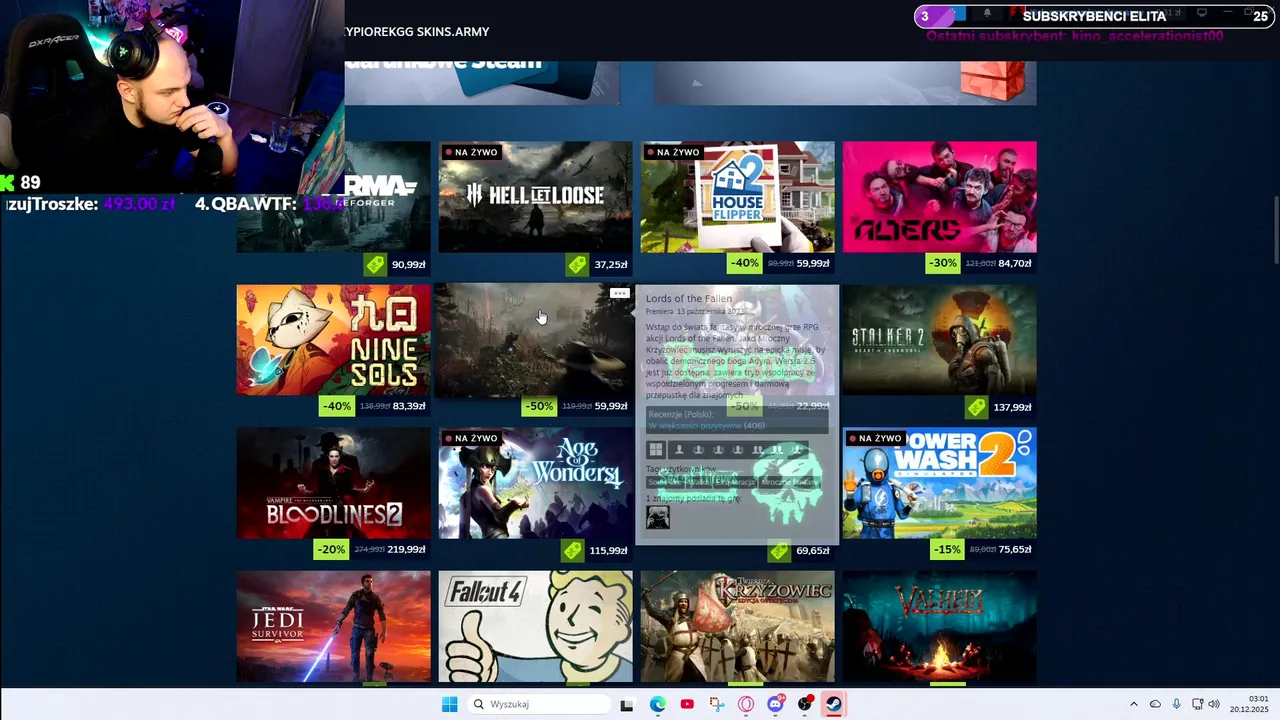Click the green coupon tag under S.T.A.L.K.E.R. 2
1280x720 pixels.
click(977, 407)
